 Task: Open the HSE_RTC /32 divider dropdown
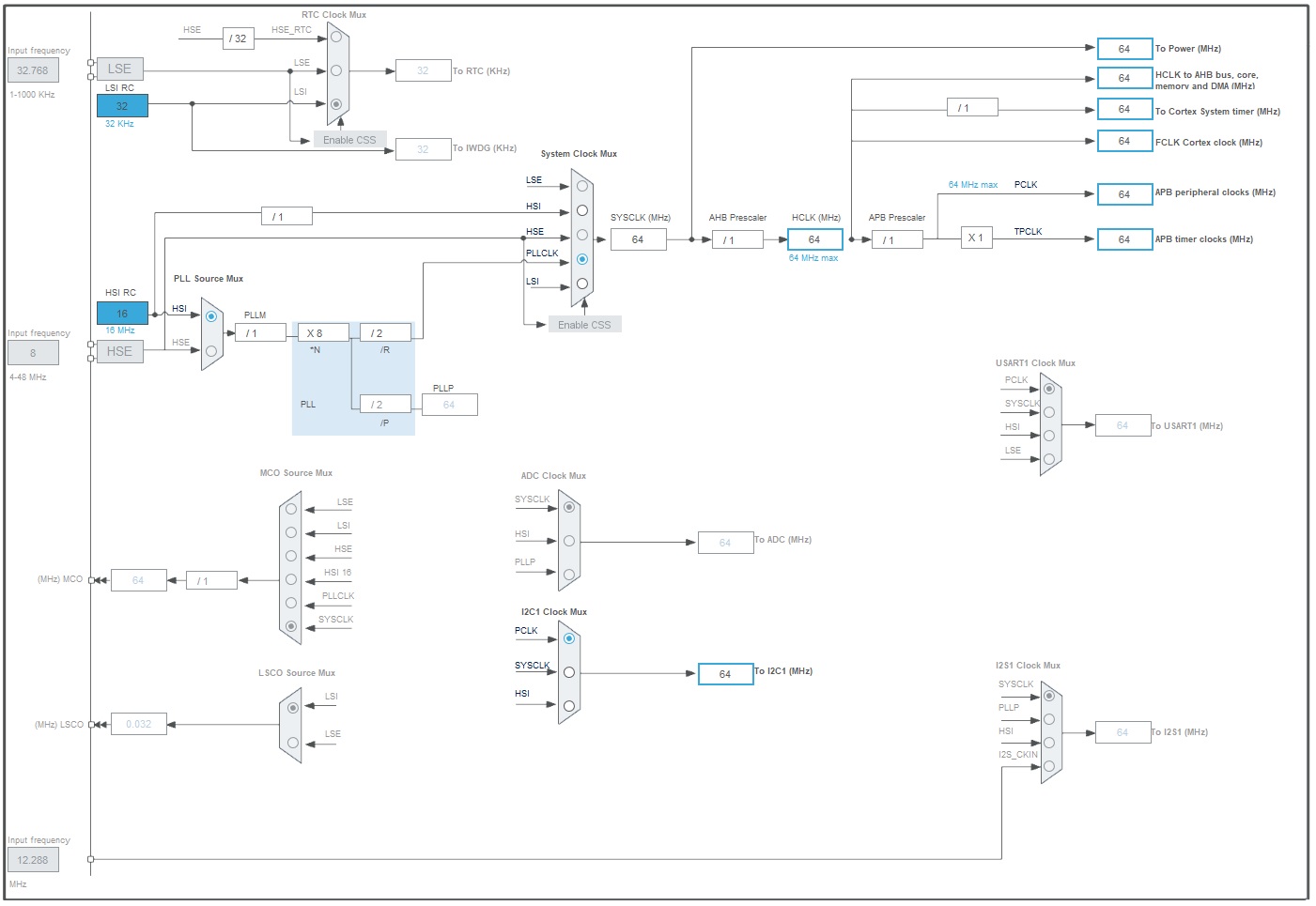click(x=239, y=38)
